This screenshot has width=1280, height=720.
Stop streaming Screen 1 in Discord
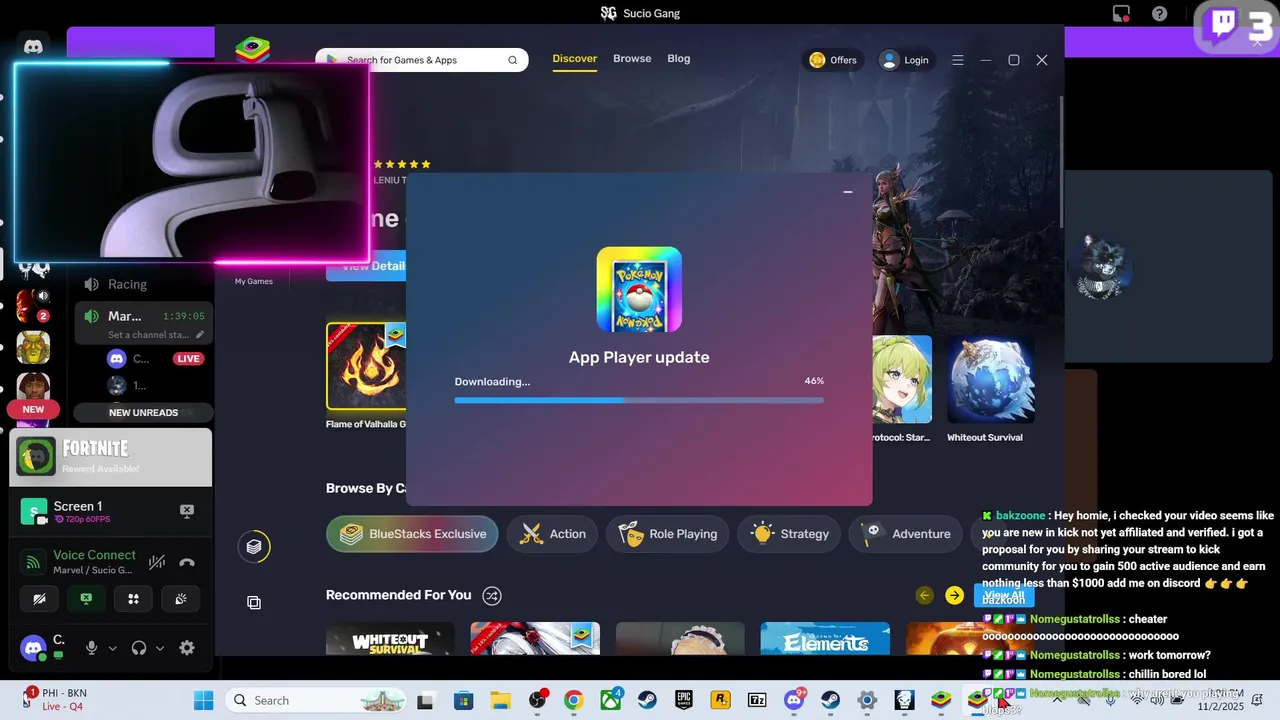pyautogui.click(x=187, y=511)
